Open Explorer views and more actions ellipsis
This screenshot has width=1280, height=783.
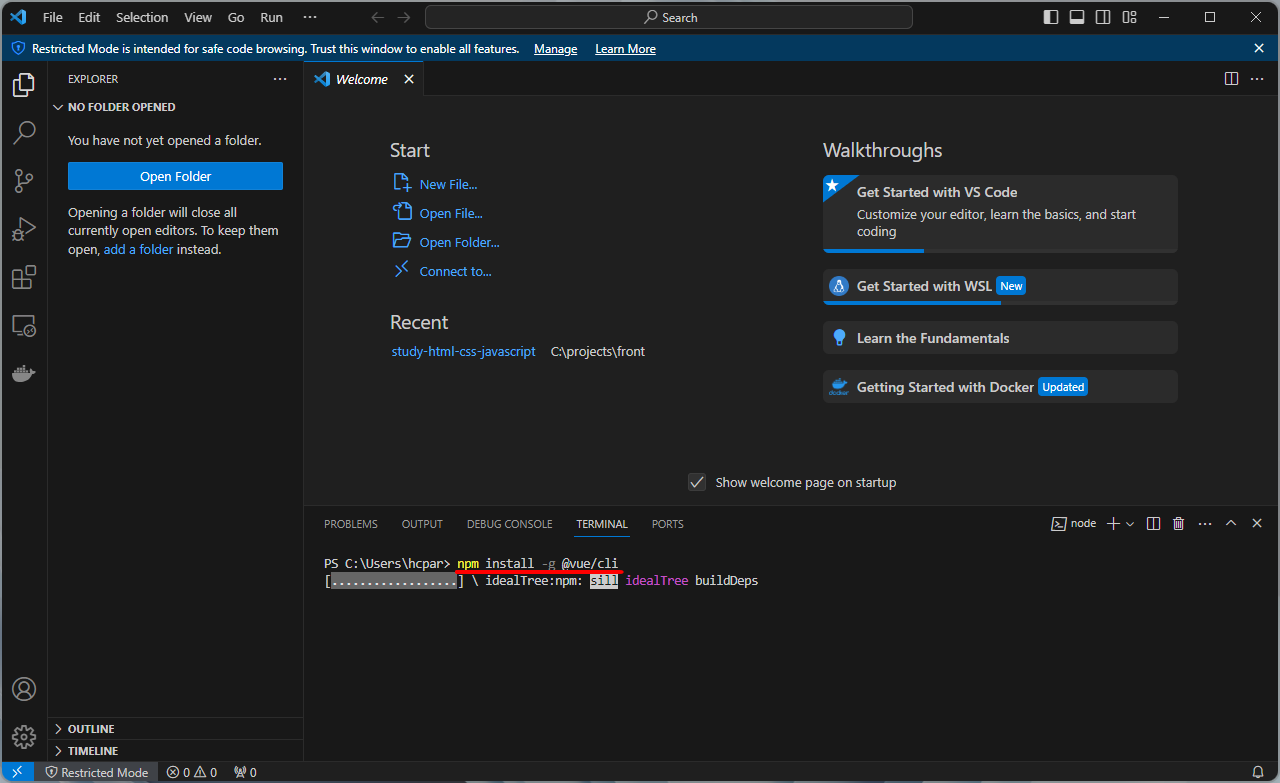(x=280, y=79)
